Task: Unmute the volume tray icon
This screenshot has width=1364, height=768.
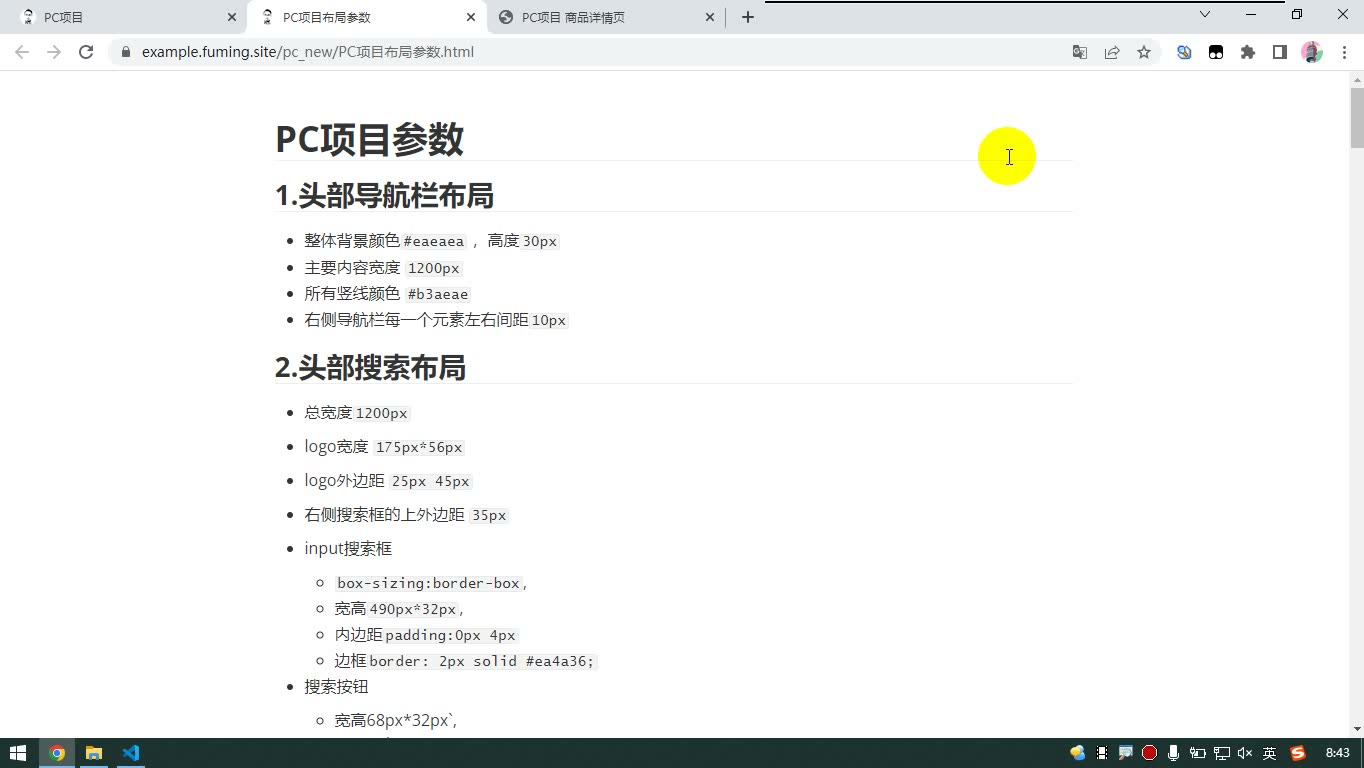Action: 1245,753
